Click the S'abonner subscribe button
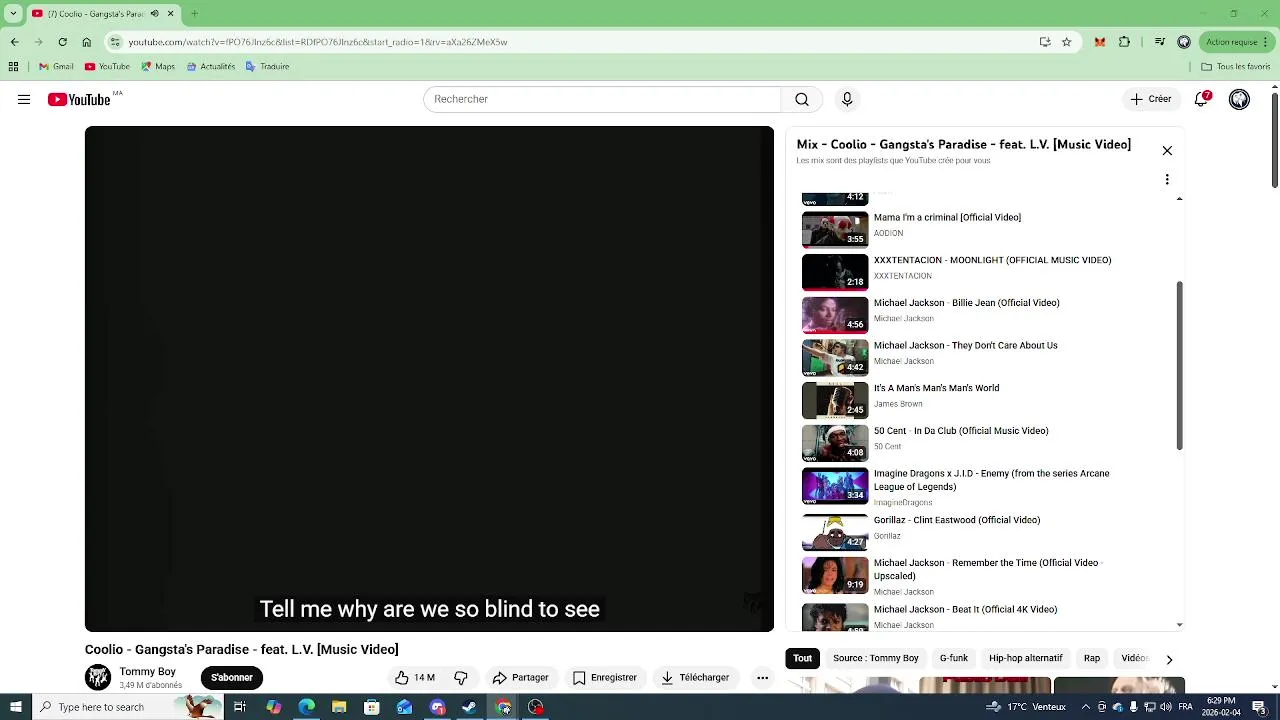The image size is (1280, 720). (x=231, y=677)
